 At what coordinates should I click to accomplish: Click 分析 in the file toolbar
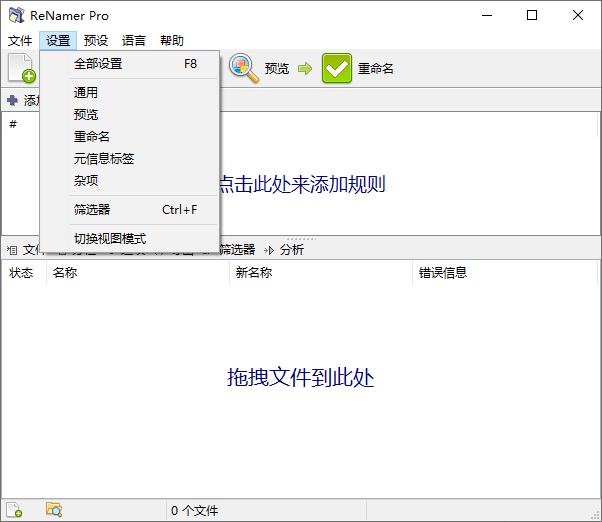pos(292,250)
